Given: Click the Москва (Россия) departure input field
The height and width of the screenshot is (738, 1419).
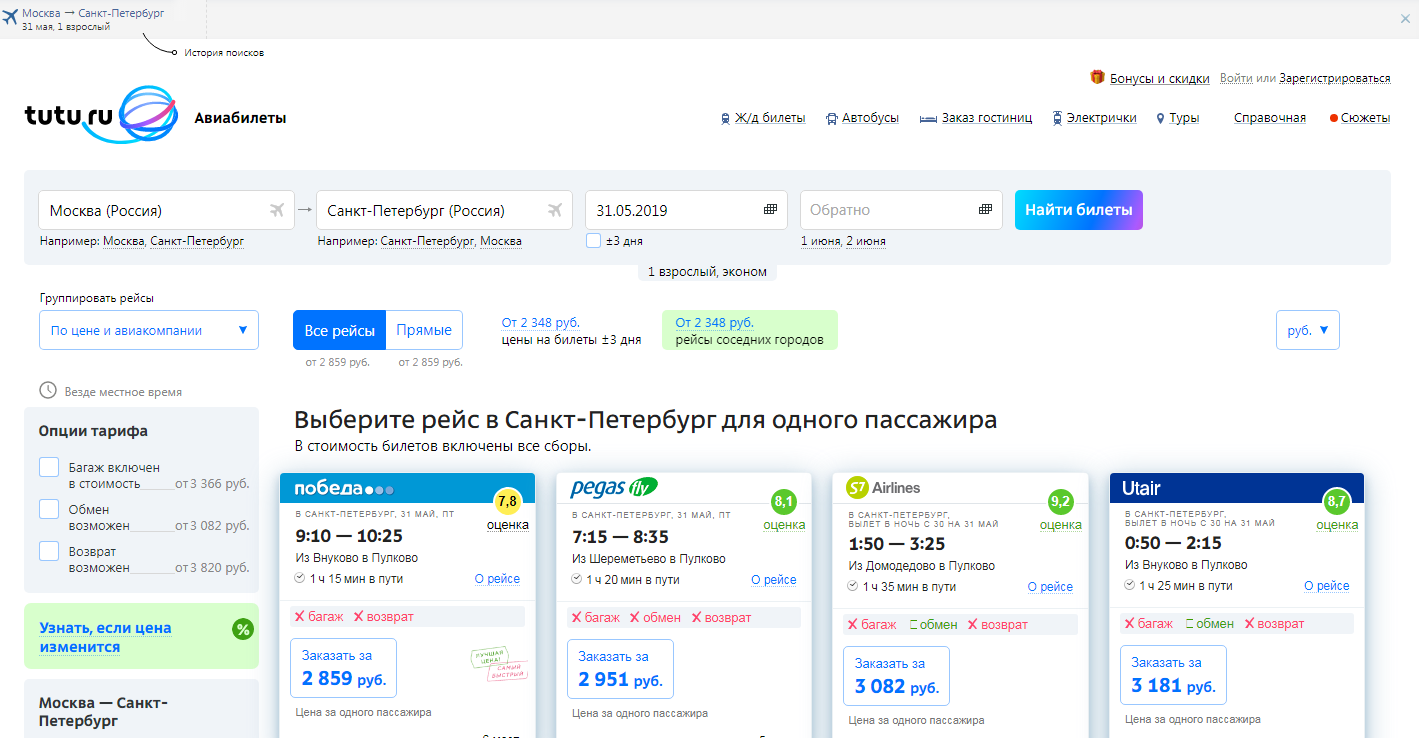Looking at the screenshot, I should coord(167,210).
